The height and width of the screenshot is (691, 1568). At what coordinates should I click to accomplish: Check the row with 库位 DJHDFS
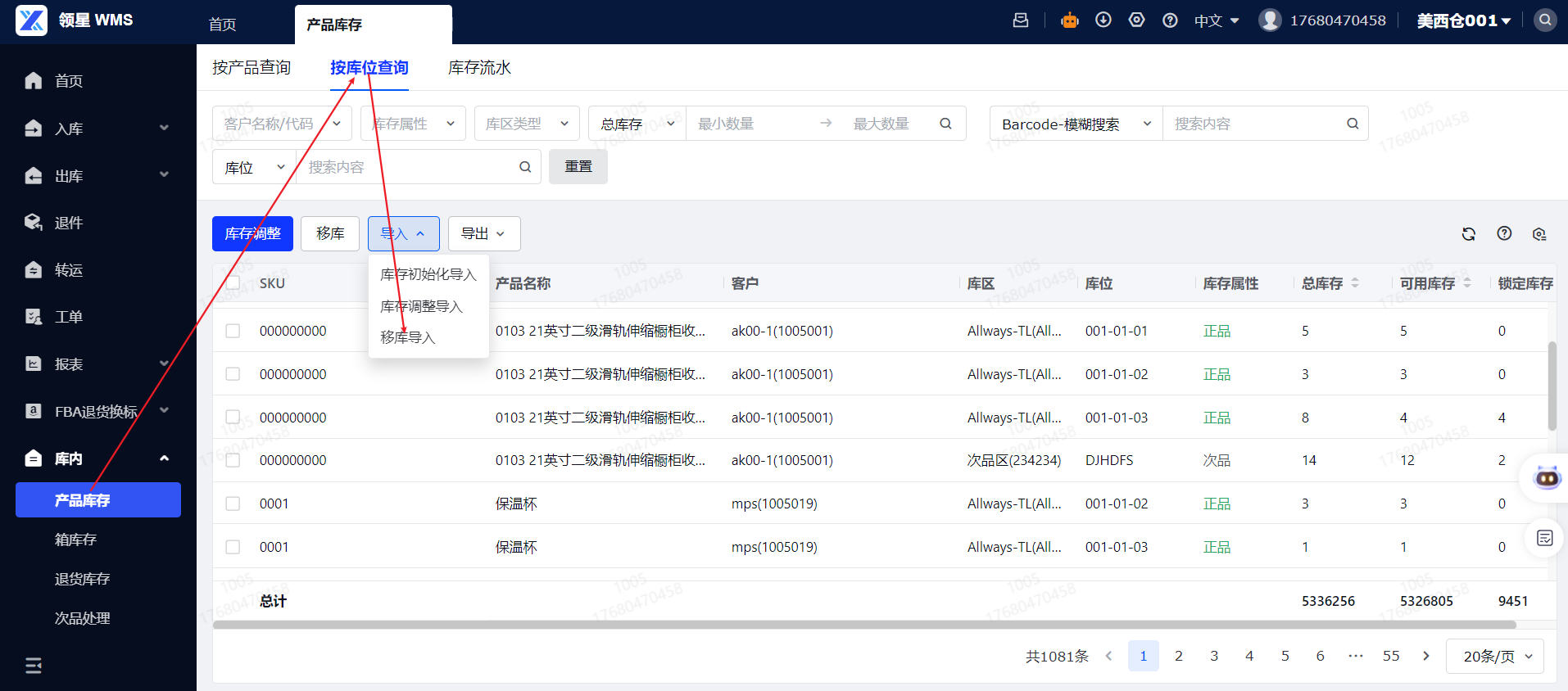point(233,460)
